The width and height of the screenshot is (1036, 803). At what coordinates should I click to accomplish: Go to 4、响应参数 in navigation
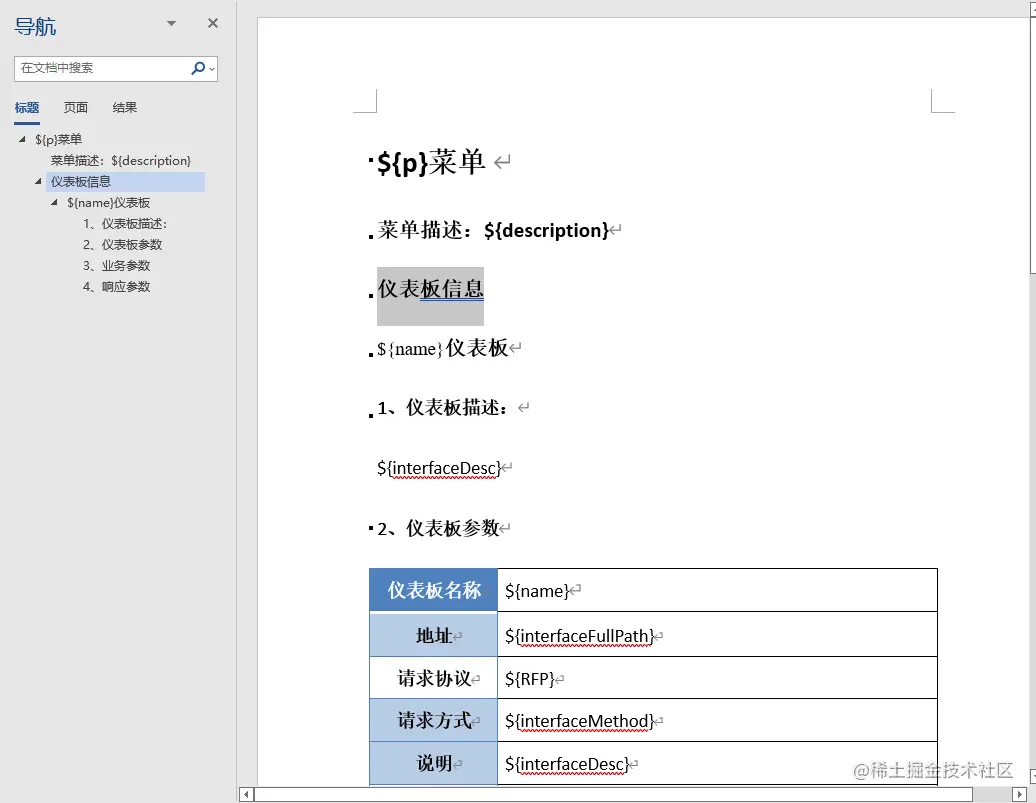pos(117,287)
